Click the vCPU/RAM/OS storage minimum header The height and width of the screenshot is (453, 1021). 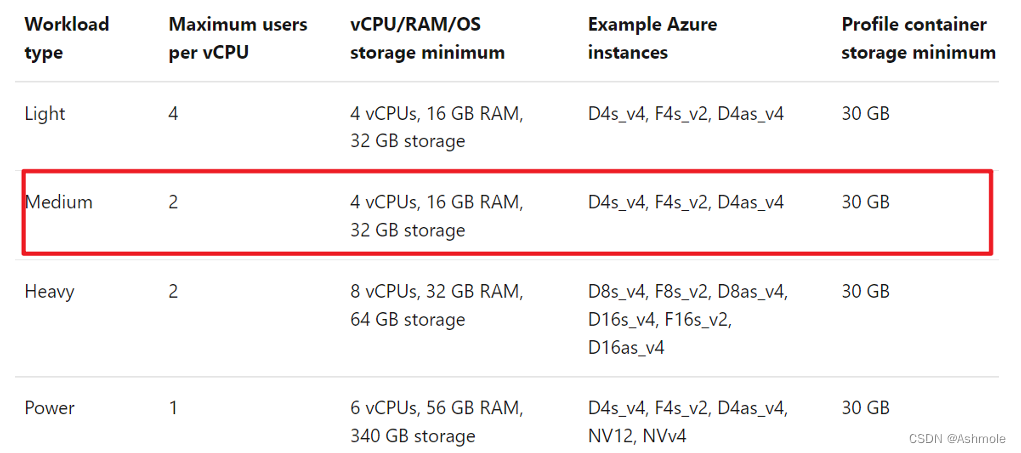427,37
